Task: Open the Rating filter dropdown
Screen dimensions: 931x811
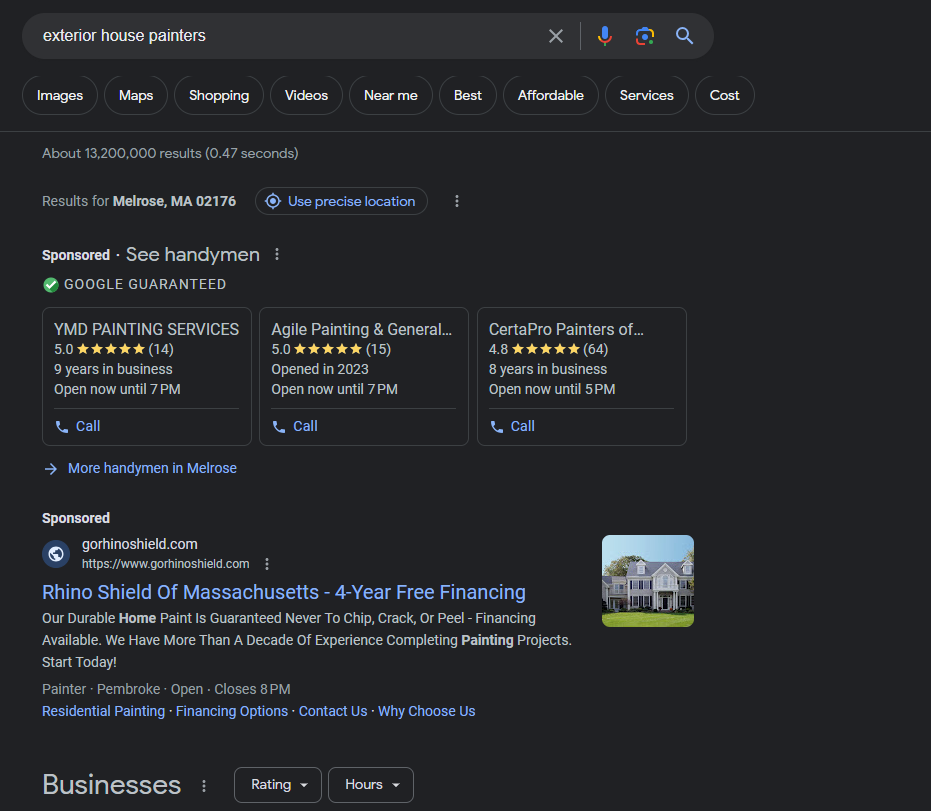Action: coord(278,785)
